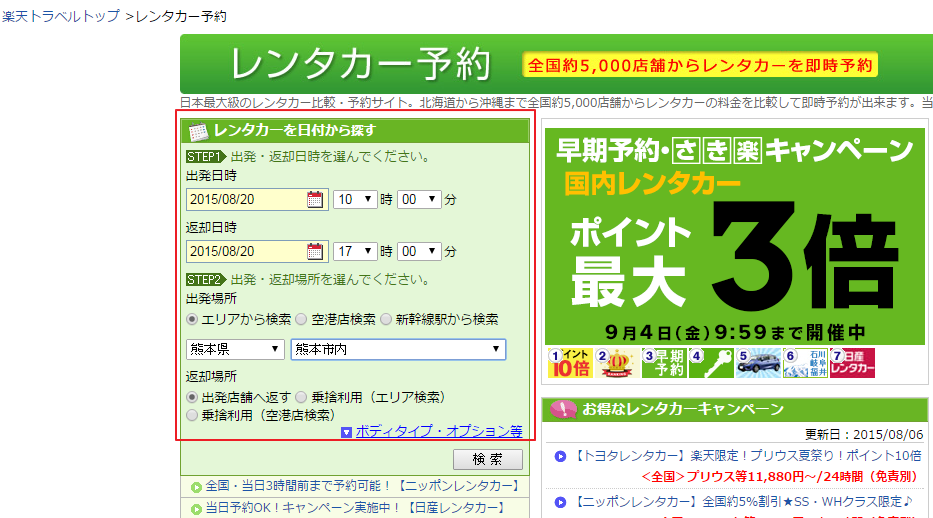The height and width of the screenshot is (518, 933).
Task: Open 当日予約OK！キャンペーン実施中 日産レンタカー link
Action: (x=355, y=508)
